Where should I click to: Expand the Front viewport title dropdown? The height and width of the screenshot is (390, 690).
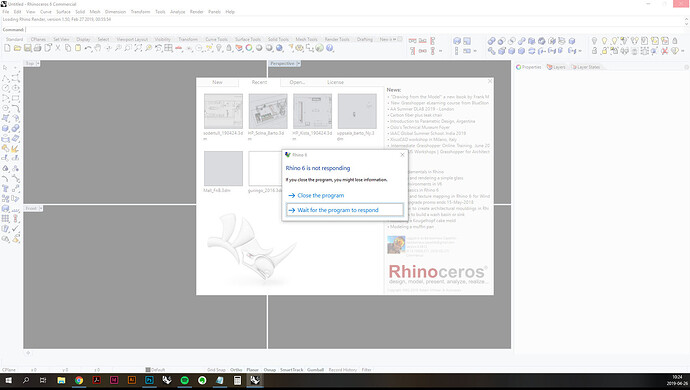pyautogui.click(x=40, y=208)
